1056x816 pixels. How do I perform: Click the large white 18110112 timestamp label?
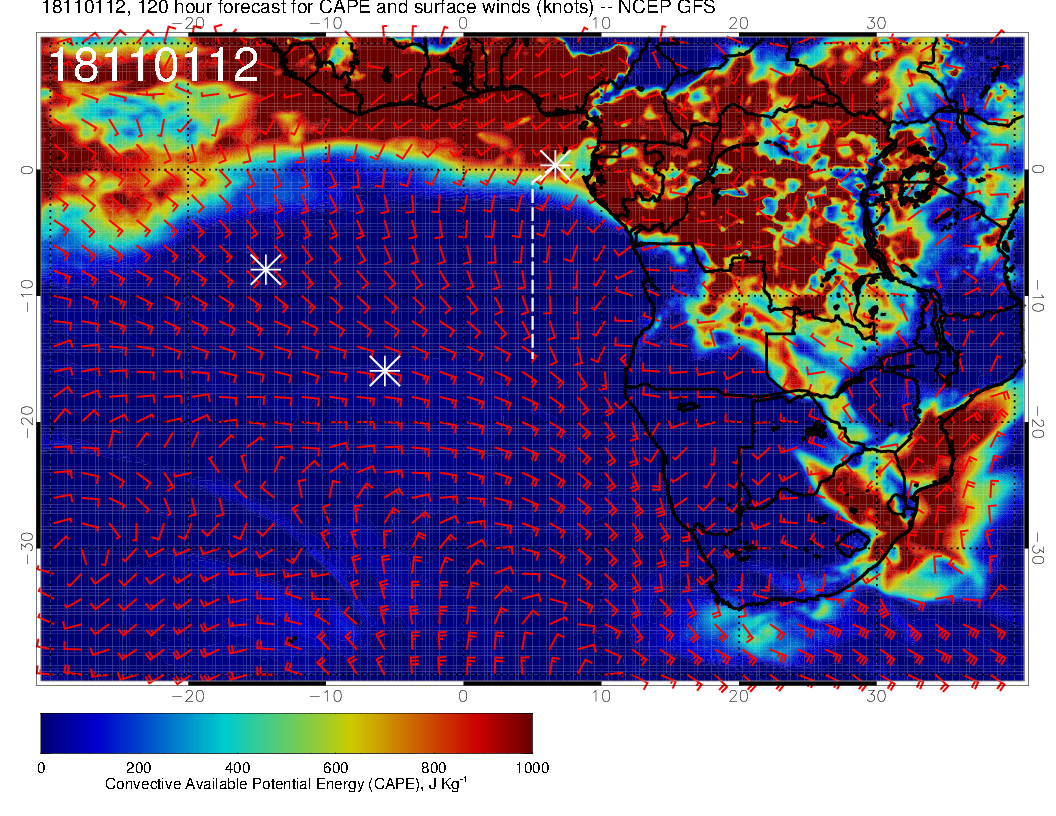point(153,66)
